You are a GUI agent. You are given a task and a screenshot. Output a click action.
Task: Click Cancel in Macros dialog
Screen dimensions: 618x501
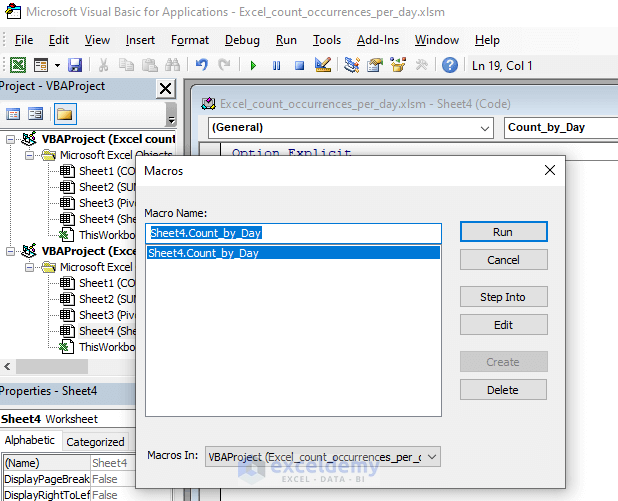[x=504, y=260]
